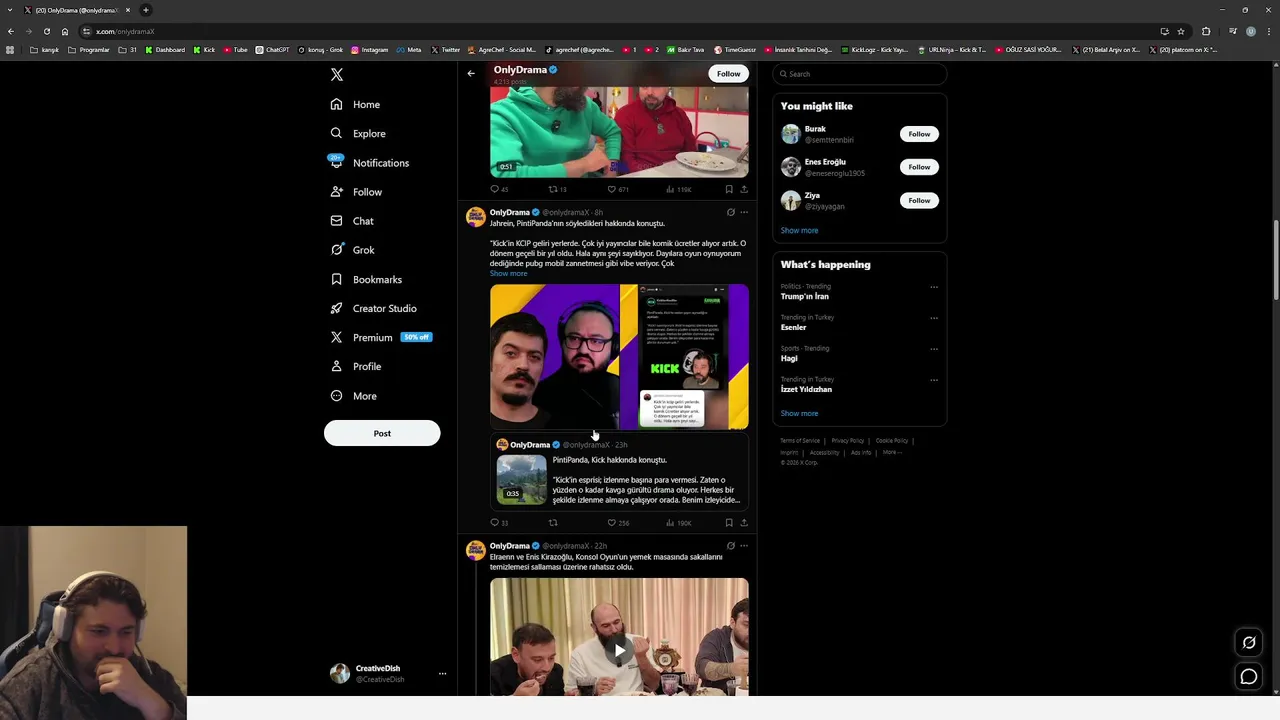Click the Search input field
The width and height of the screenshot is (1280, 720).
click(860, 74)
